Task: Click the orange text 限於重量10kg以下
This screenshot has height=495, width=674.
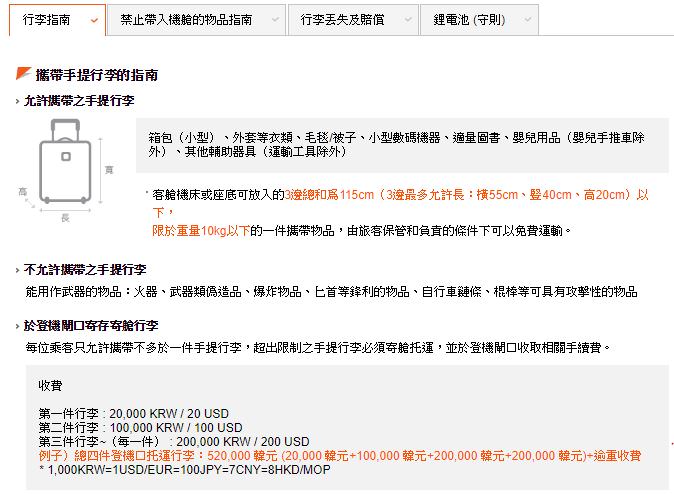Action: pos(201,231)
